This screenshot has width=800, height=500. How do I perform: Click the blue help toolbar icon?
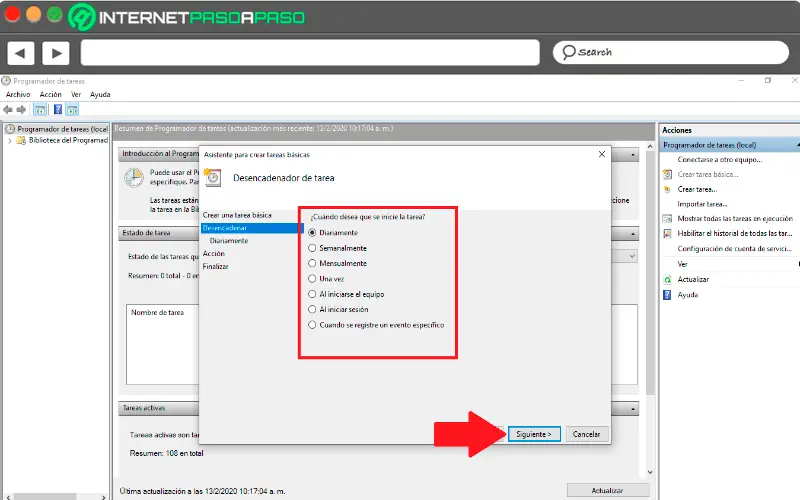point(58,109)
